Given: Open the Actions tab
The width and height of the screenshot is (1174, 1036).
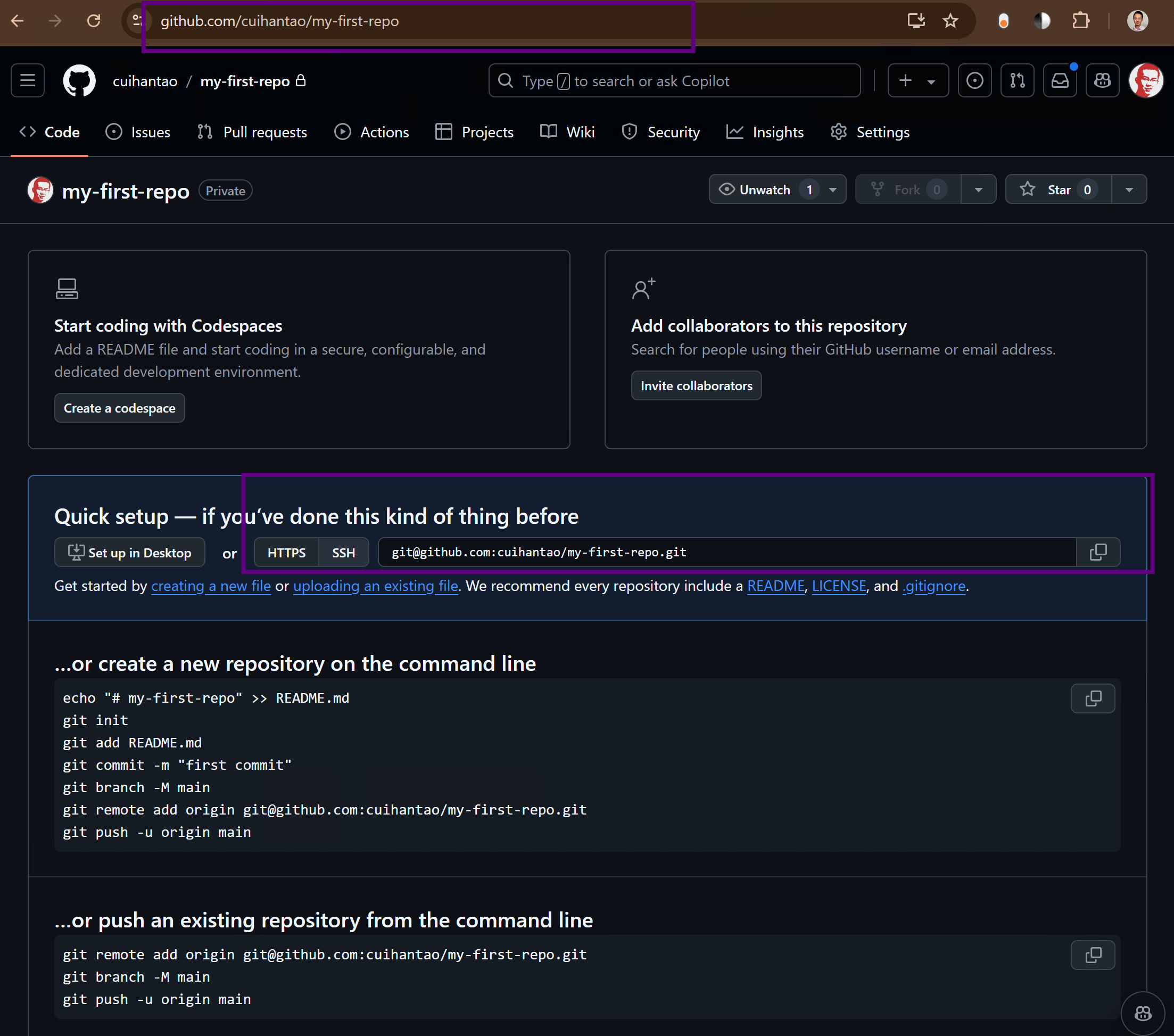Looking at the screenshot, I should 371,132.
